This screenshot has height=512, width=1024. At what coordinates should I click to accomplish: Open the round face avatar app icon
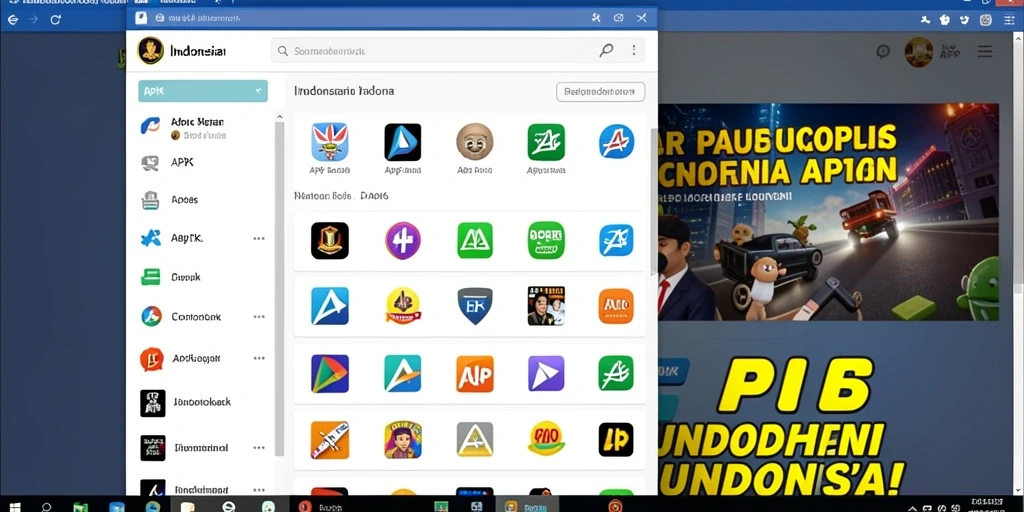475,142
